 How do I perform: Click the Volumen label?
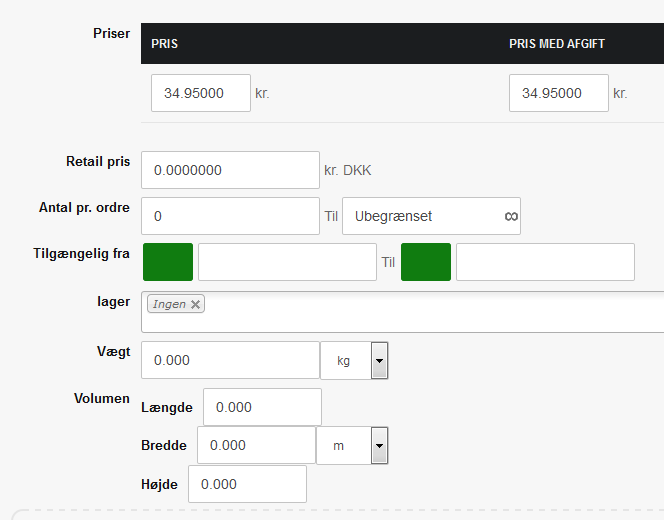pyautogui.click(x=102, y=398)
